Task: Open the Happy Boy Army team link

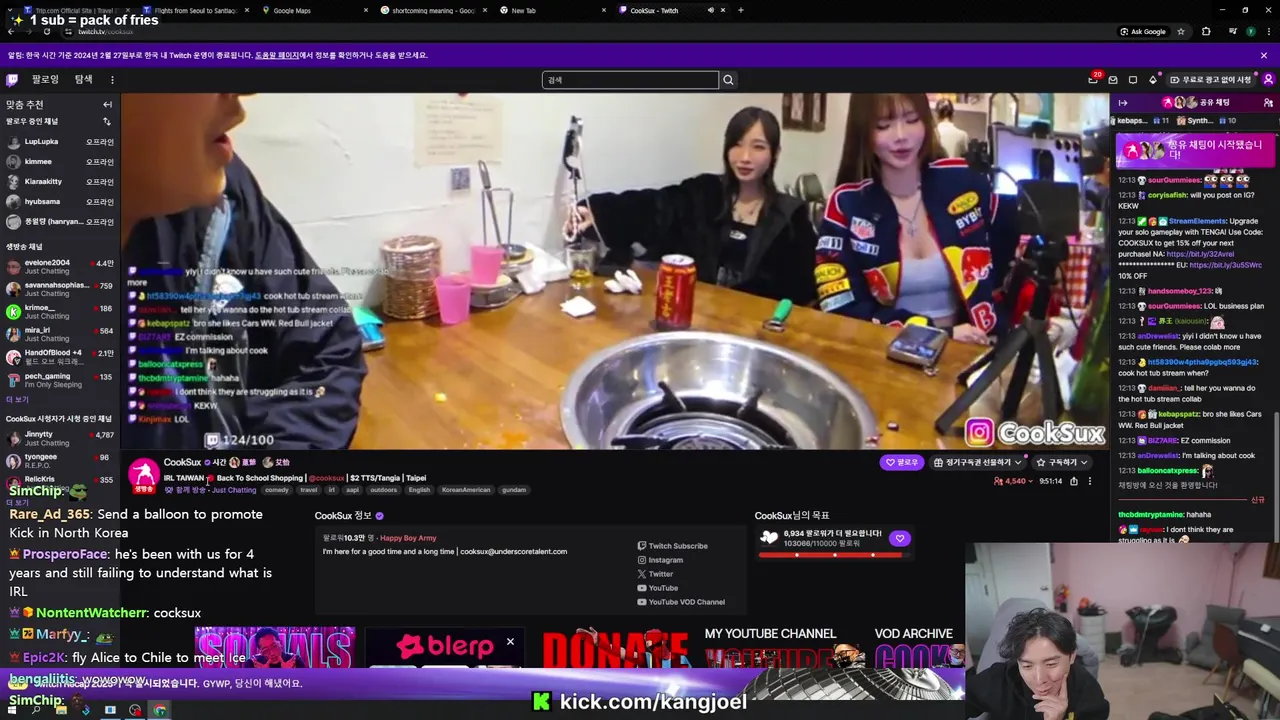Action: pyautogui.click(x=408, y=538)
